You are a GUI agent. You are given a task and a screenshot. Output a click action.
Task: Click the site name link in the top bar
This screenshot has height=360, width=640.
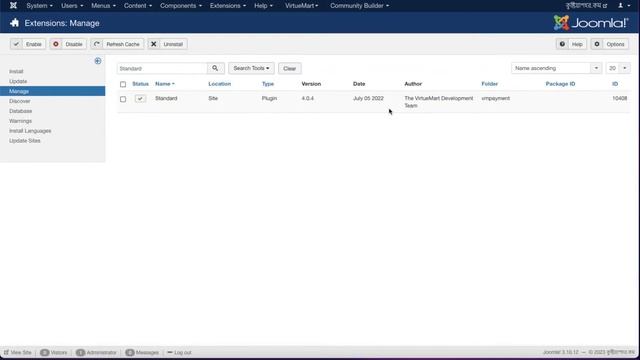point(586,5)
